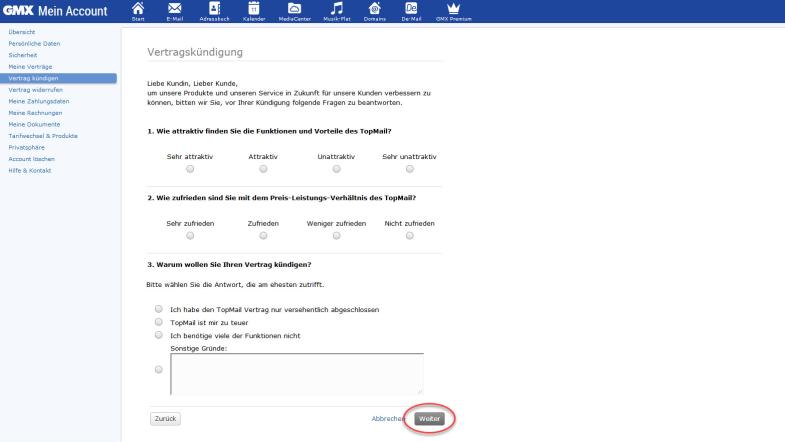Click the Weiter button
Image resolution: width=785 pixels, height=442 pixels.
[430, 418]
